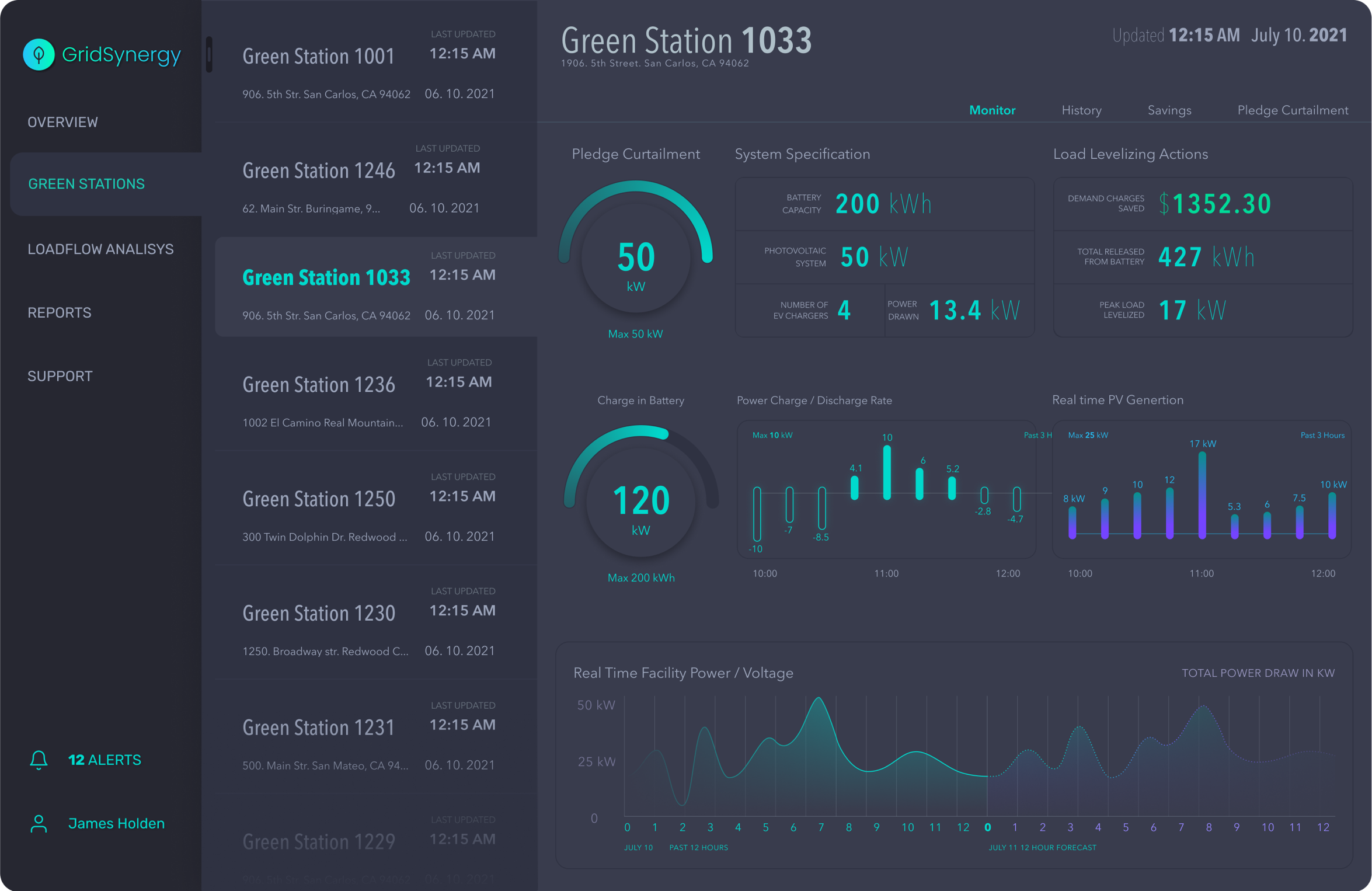This screenshot has width=1372, height=891.
Task: Open the Pledge Curtailment tab
Action: click(x=1293, y=110)
